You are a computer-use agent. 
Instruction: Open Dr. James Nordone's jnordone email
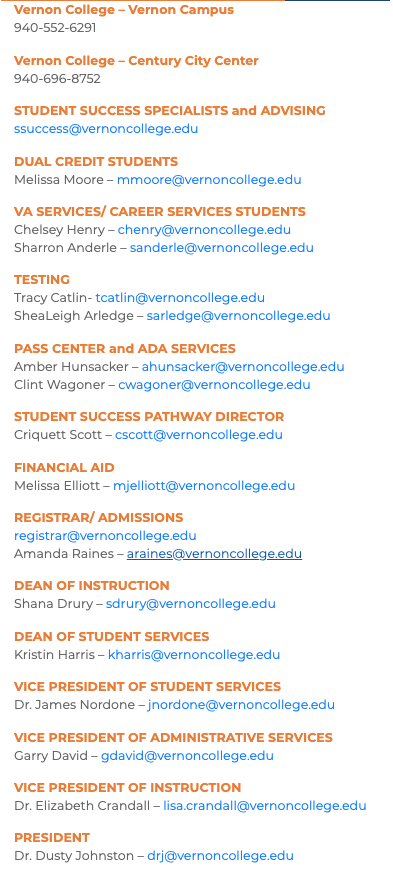(241, 705)
